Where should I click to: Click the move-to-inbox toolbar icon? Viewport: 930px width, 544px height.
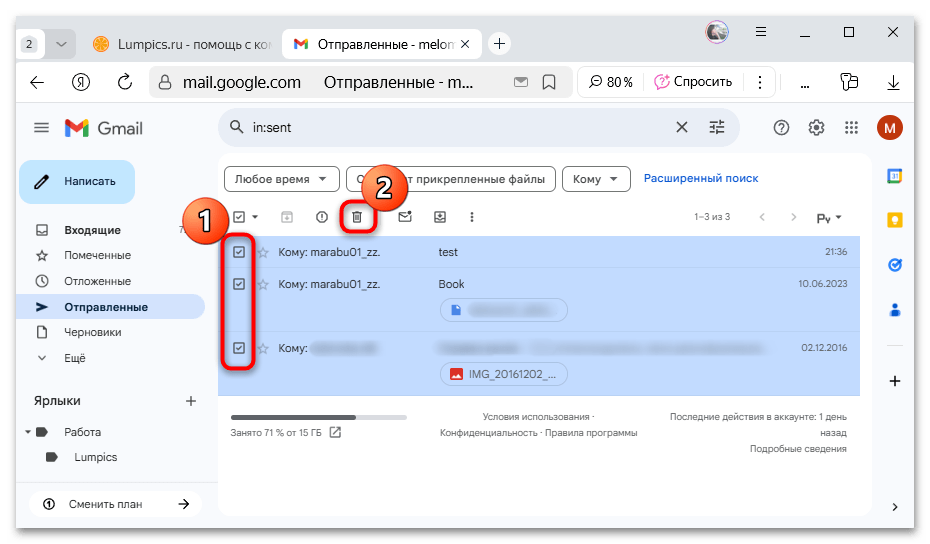(x=440, y=217)
